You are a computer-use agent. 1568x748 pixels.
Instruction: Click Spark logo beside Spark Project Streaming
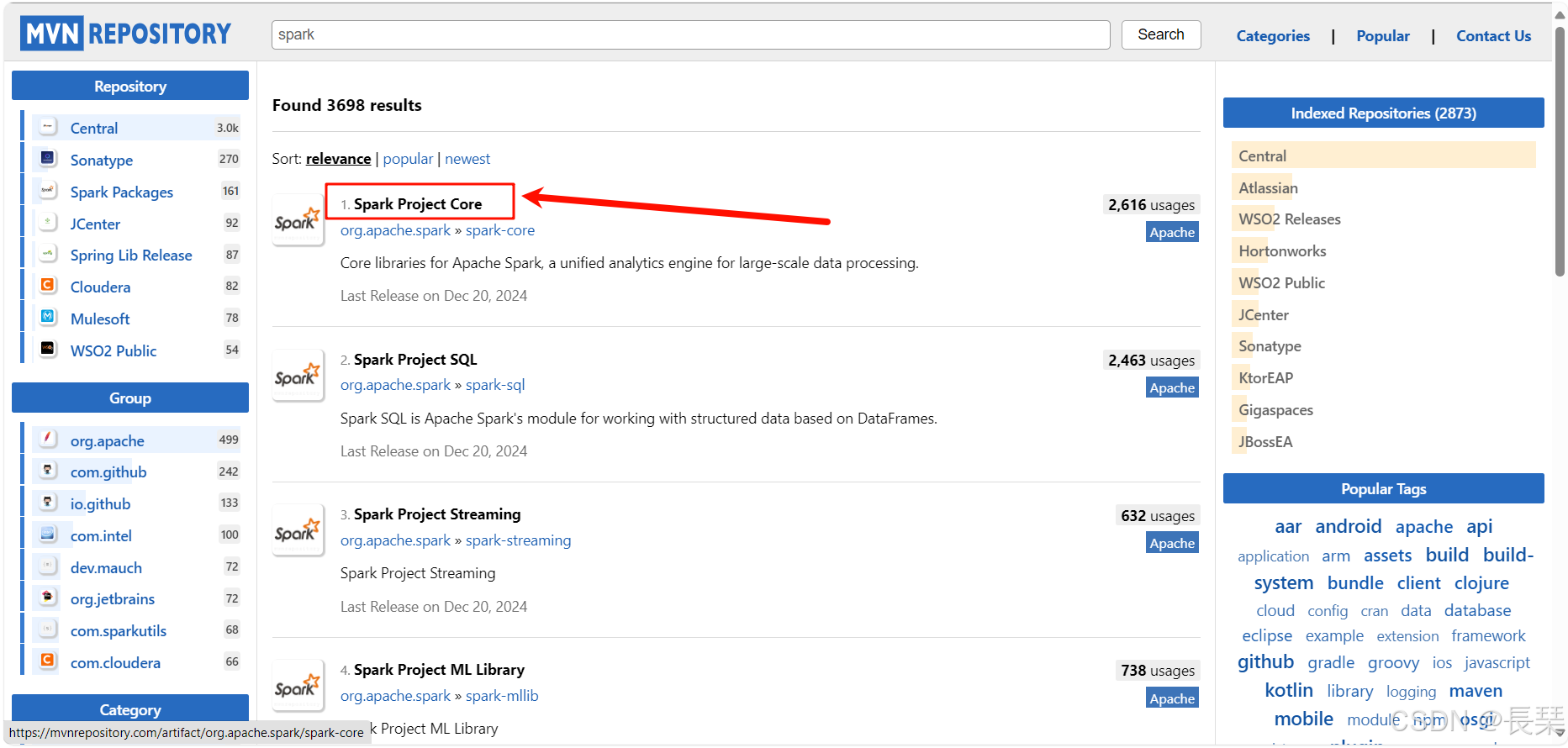tap(298, 530)
